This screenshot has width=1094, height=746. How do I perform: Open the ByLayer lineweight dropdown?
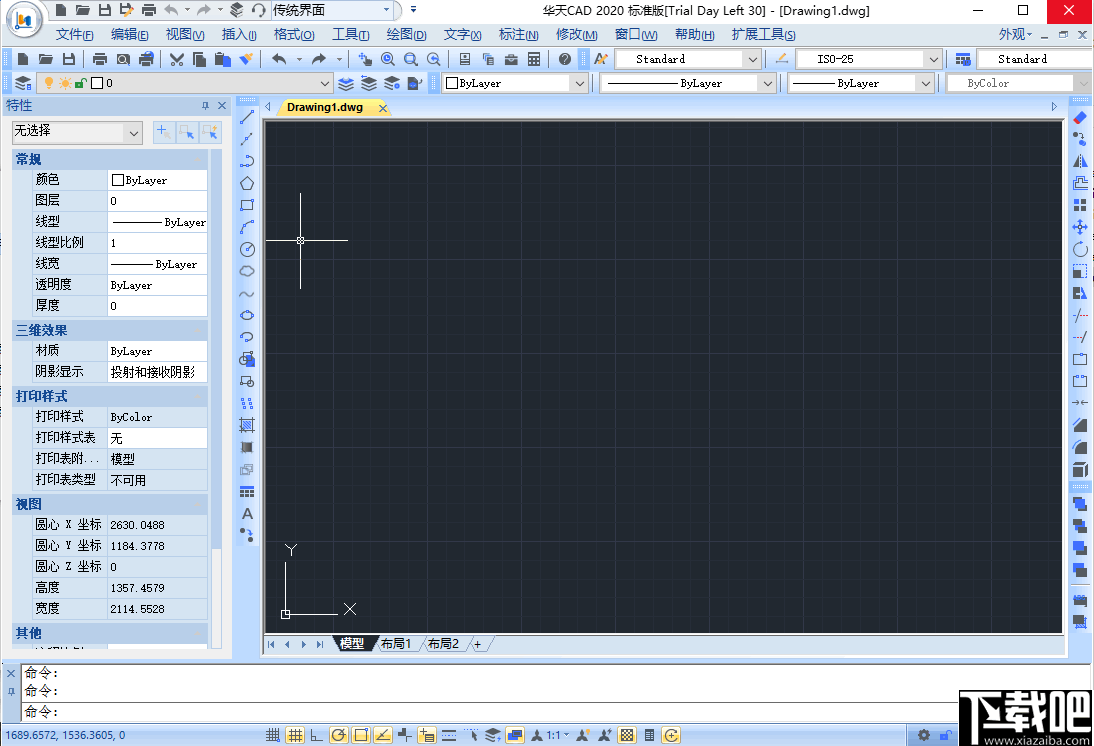[x=861, y=83]
